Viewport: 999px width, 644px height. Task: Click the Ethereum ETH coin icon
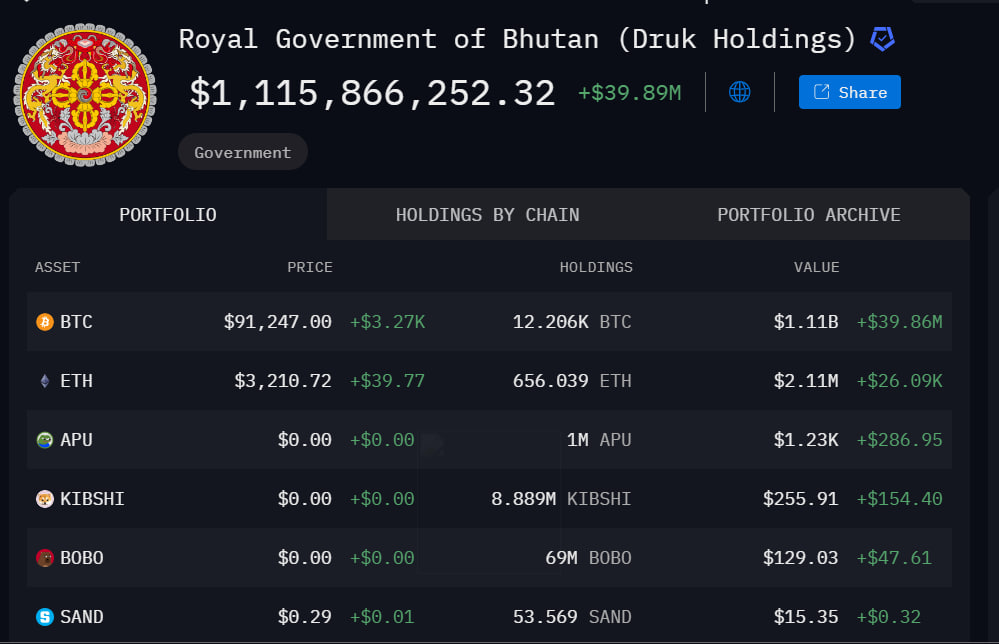tap(44, 381)
